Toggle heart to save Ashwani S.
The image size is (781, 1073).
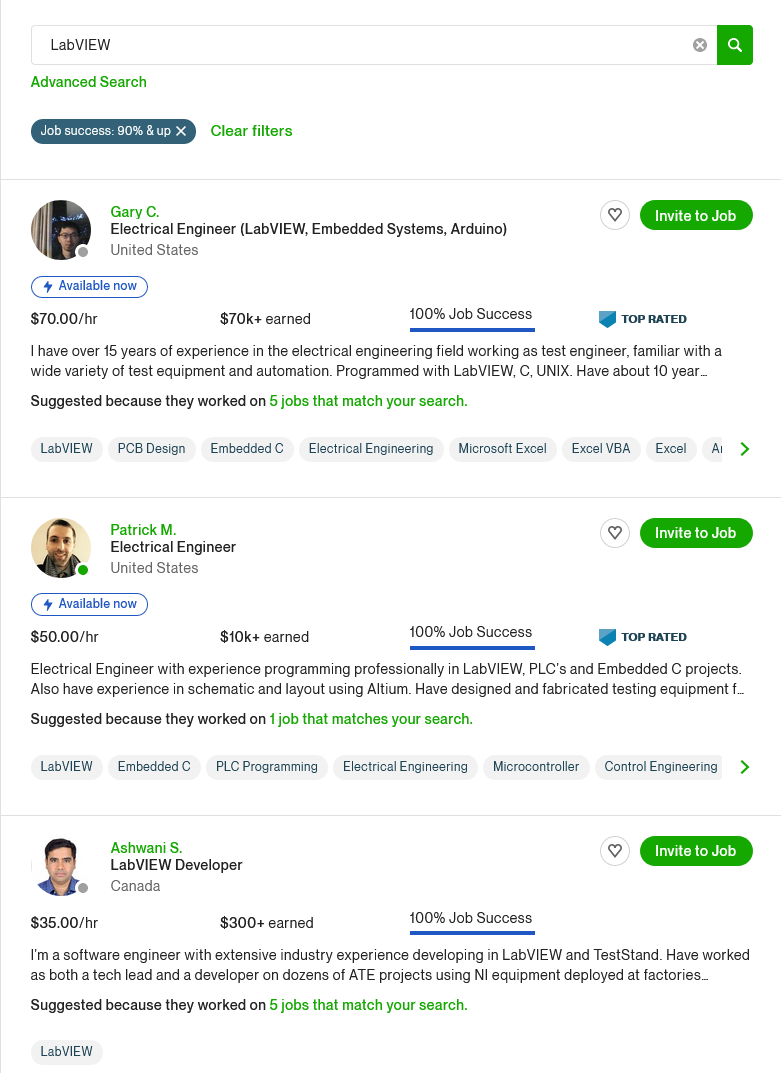point(615,851)
